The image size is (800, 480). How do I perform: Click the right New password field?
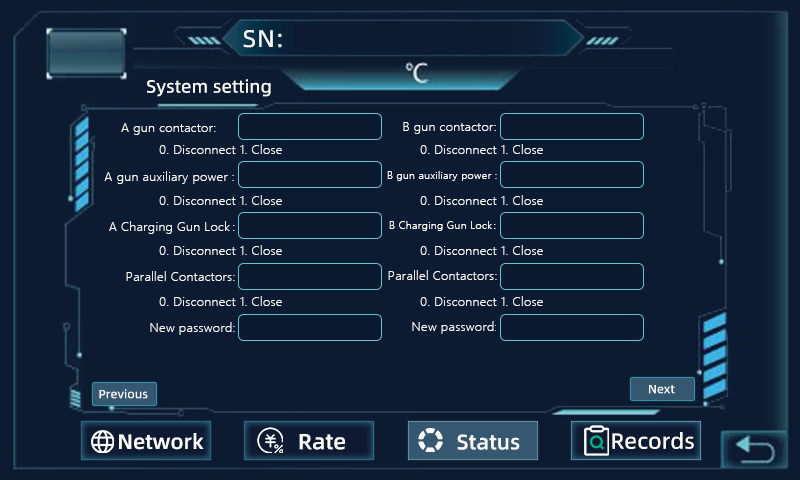coord(571,328)
